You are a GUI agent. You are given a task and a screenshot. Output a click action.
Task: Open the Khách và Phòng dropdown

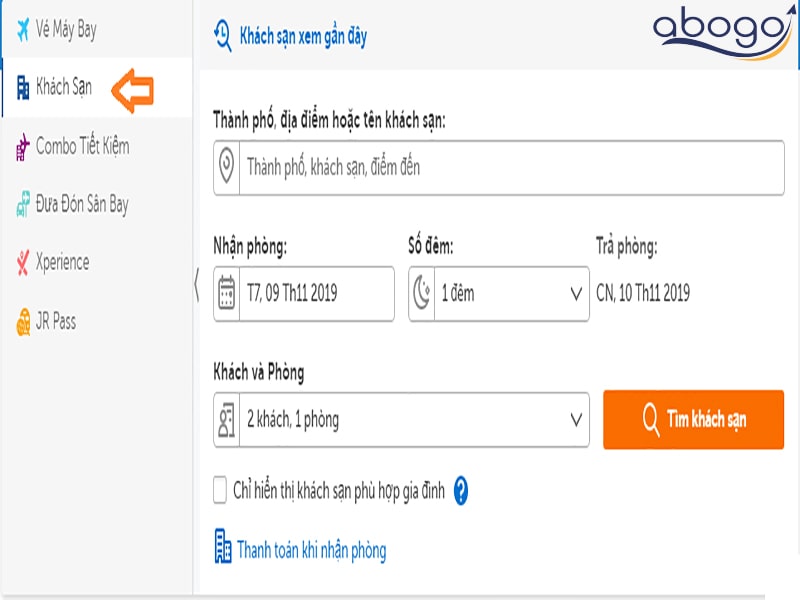point(578,421)
